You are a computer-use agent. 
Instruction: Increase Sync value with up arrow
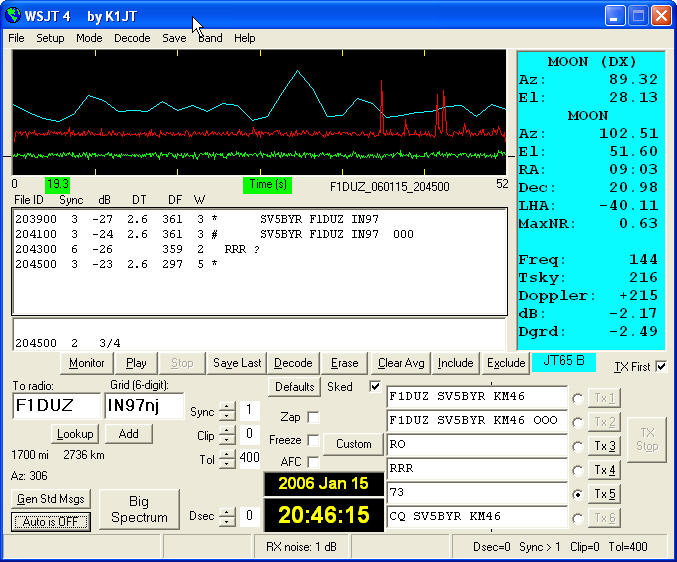click(x=227, y=406)
